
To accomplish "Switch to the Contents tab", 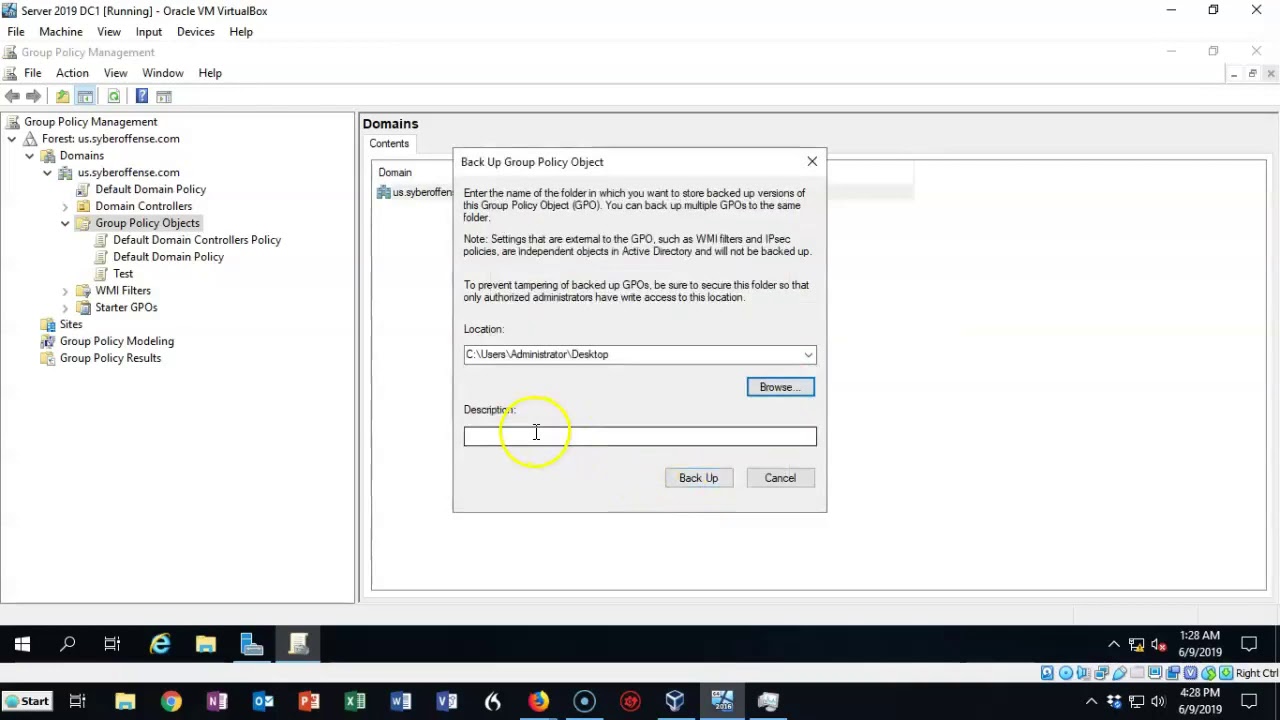I will (389, 143).
